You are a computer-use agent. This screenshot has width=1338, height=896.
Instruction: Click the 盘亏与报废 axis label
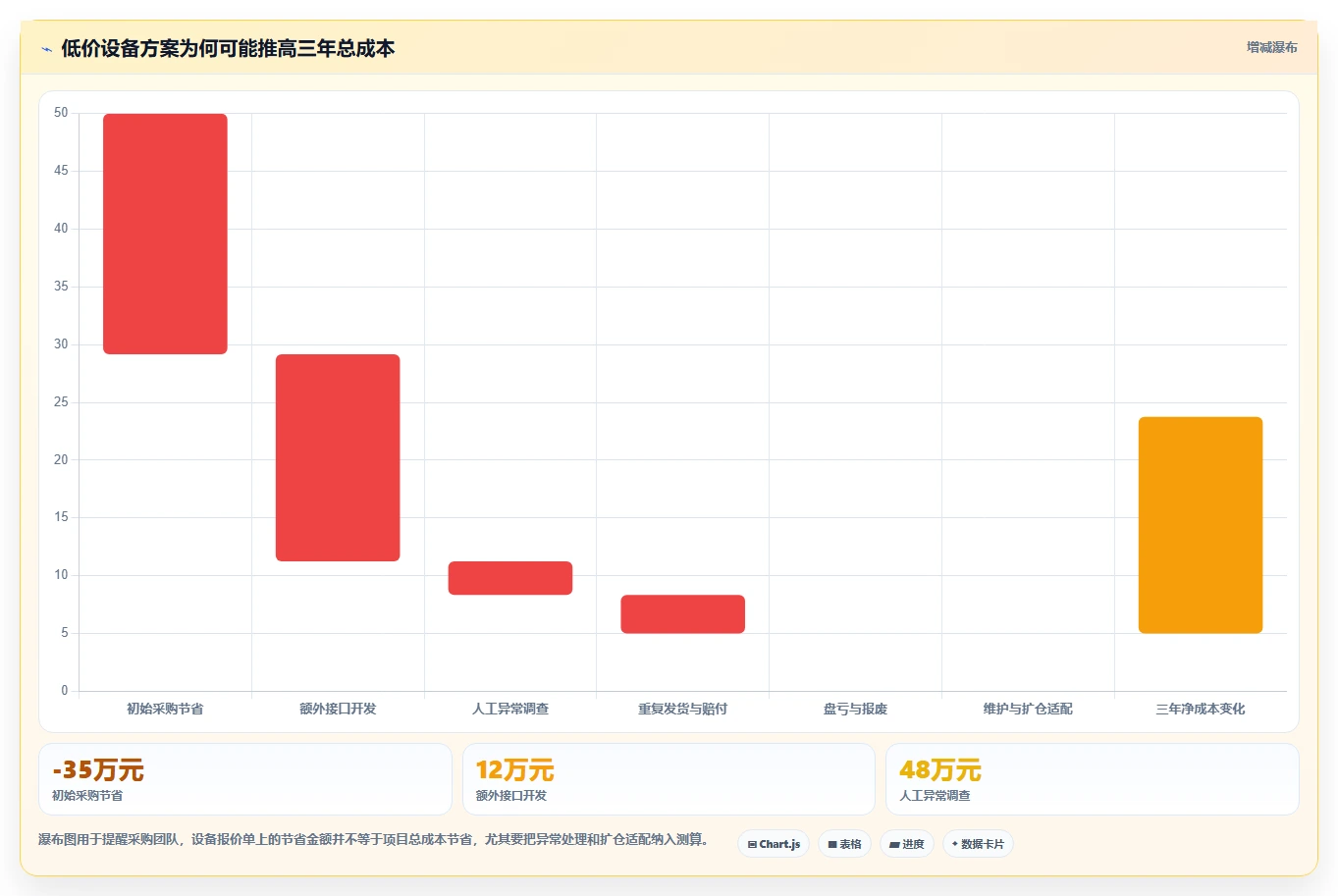[855, 709]
